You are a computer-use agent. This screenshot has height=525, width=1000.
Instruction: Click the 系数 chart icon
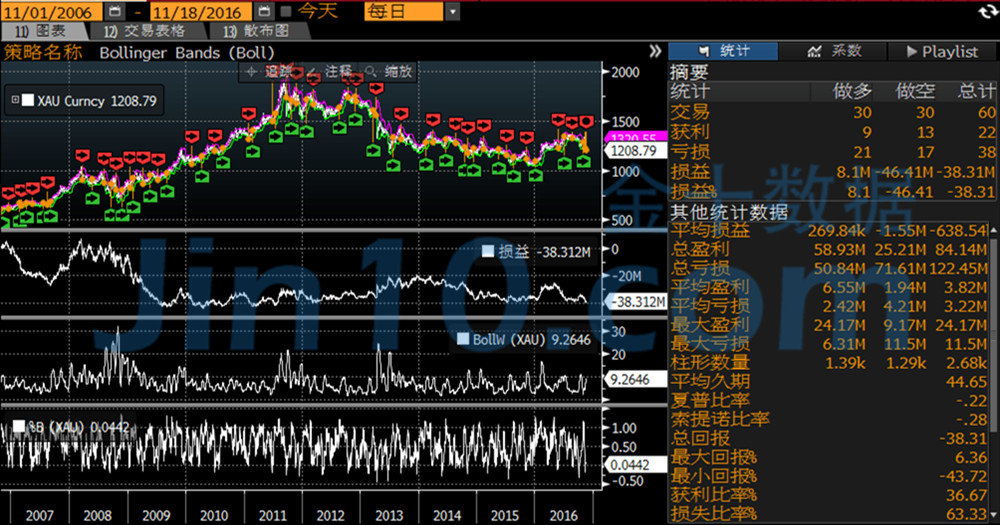pyautogui.click(x=815, y=51)
